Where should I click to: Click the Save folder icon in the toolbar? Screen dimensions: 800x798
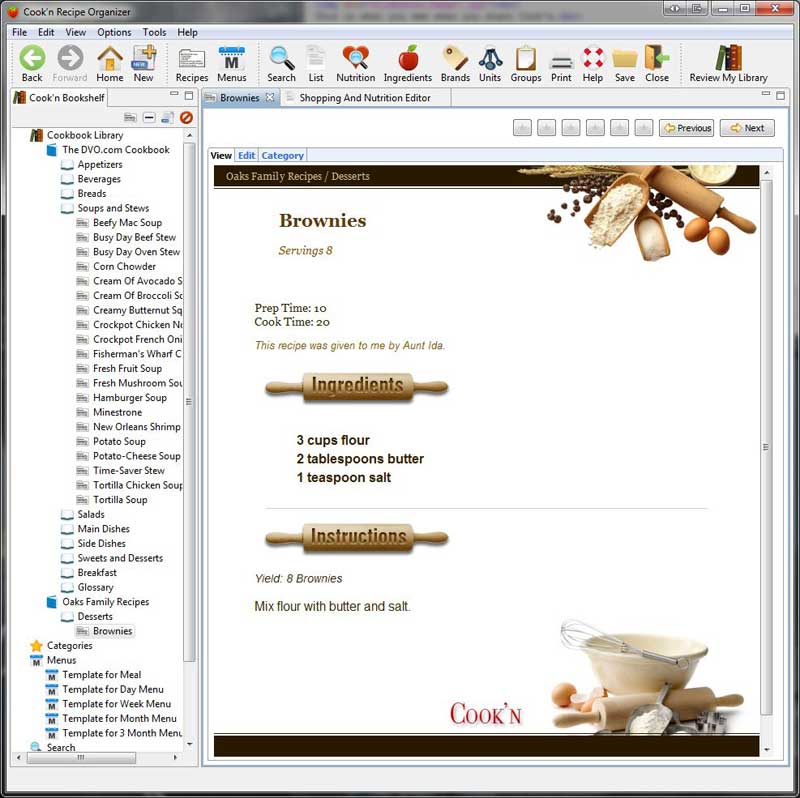(x=625, y=63)
